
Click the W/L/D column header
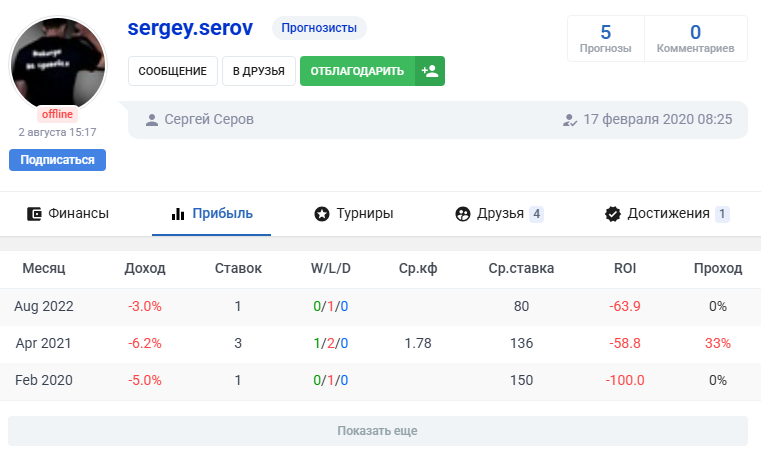click(x=331, y=268)
